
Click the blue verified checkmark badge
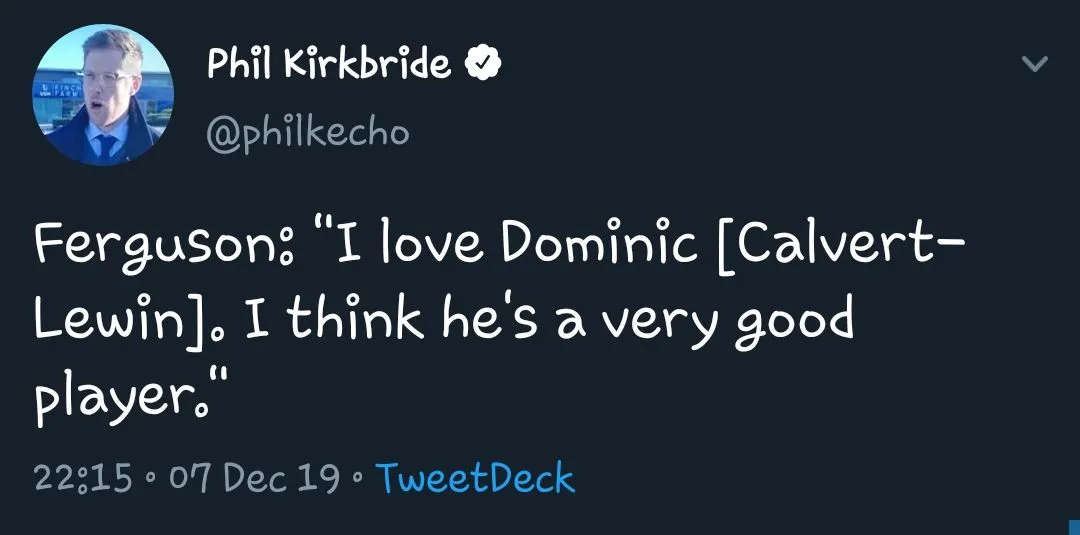(x=481, y=65)
